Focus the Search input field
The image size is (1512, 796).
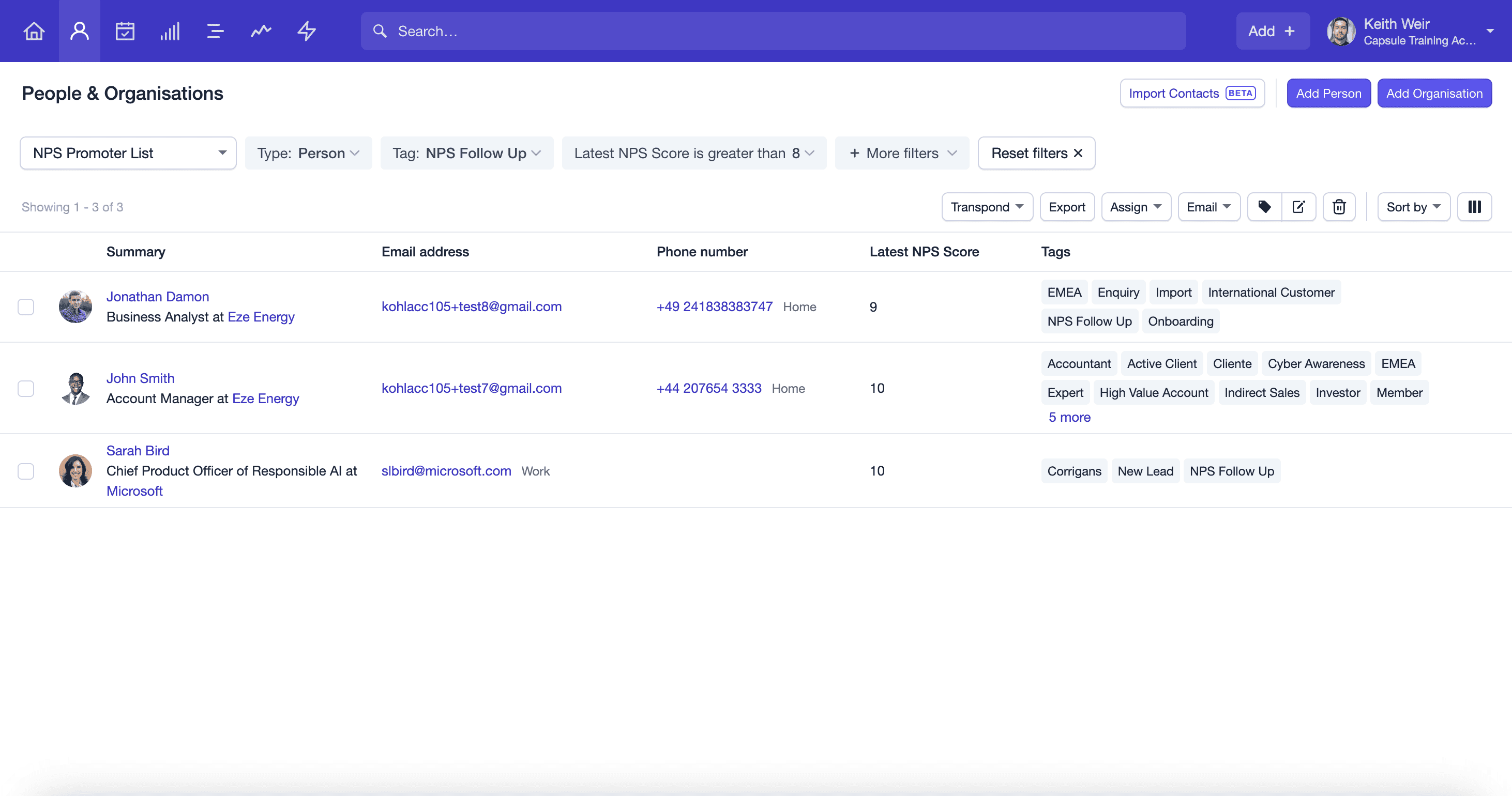773,31
